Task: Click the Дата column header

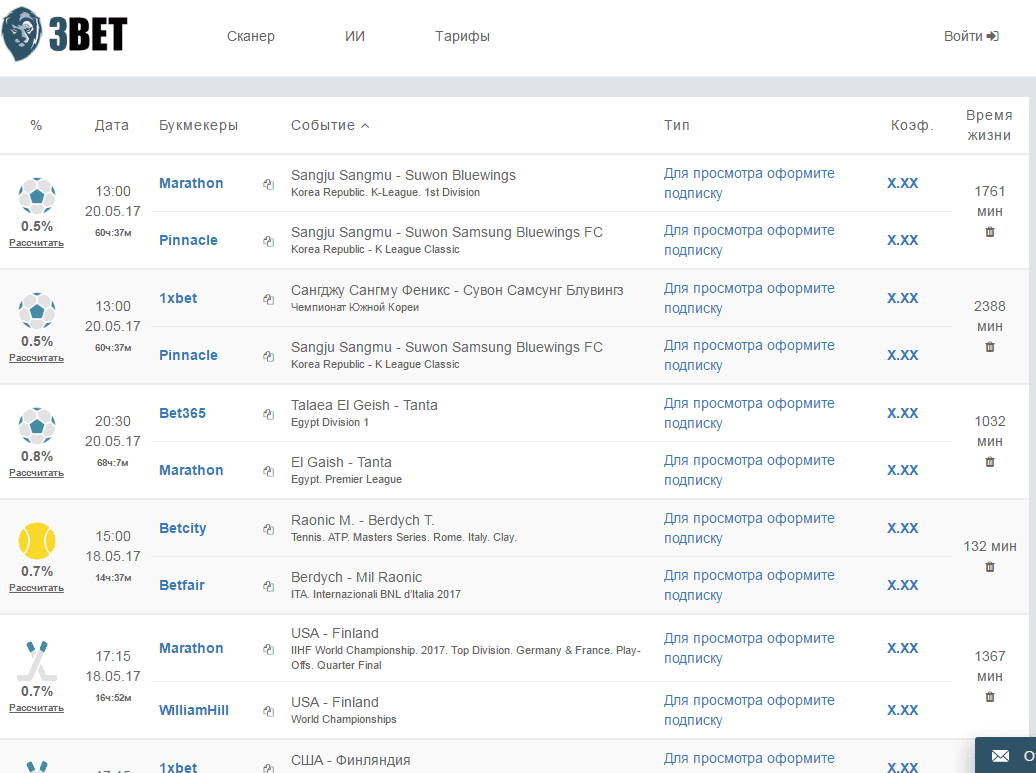Action: pos(112,125)
